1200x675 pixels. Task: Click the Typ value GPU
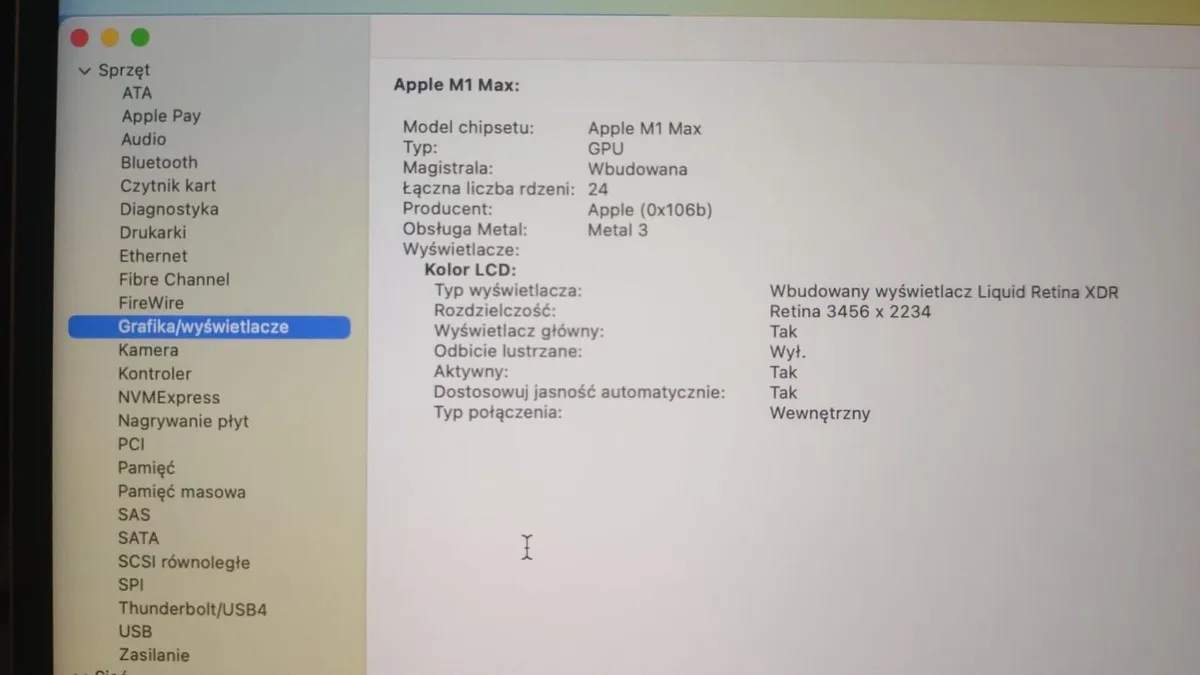606,148
